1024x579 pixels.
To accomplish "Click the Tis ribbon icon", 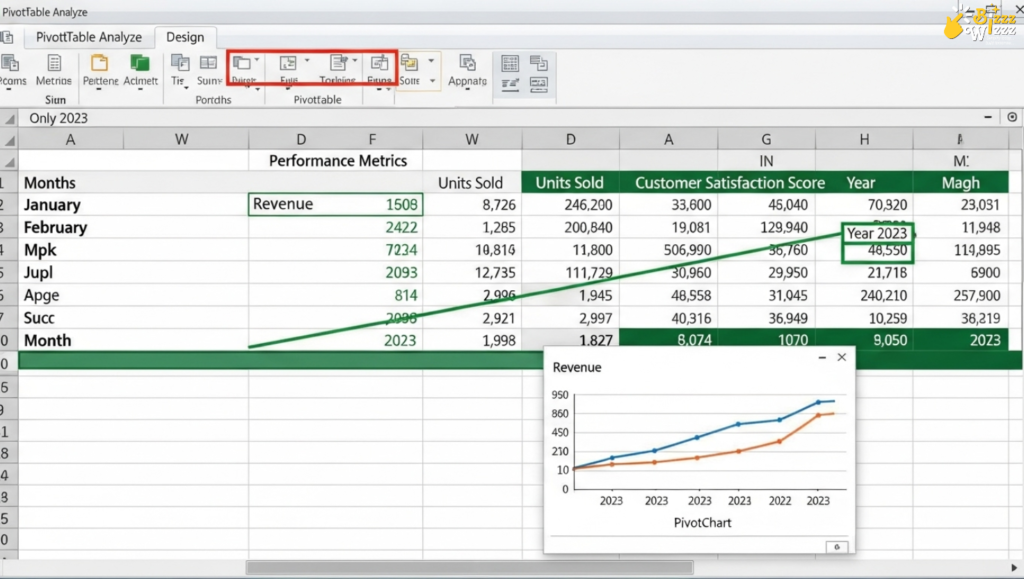I will click(x=179, y=64).
